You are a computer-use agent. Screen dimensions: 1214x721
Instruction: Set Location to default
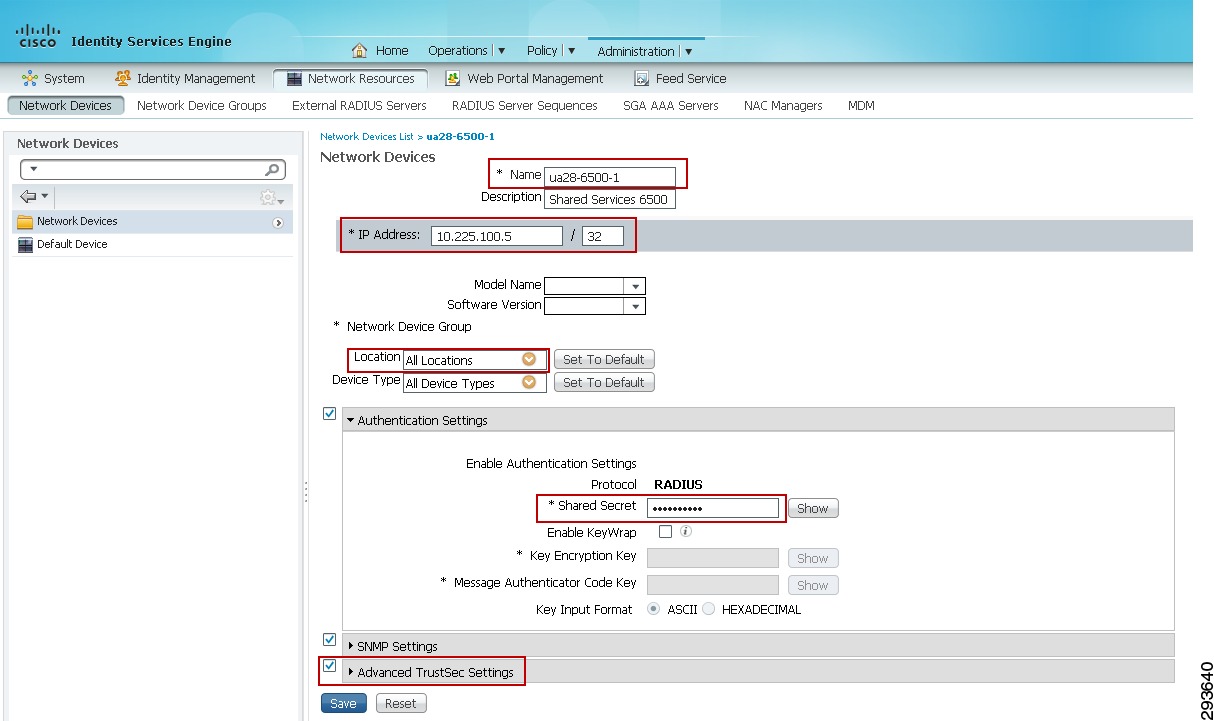[604, 359]
